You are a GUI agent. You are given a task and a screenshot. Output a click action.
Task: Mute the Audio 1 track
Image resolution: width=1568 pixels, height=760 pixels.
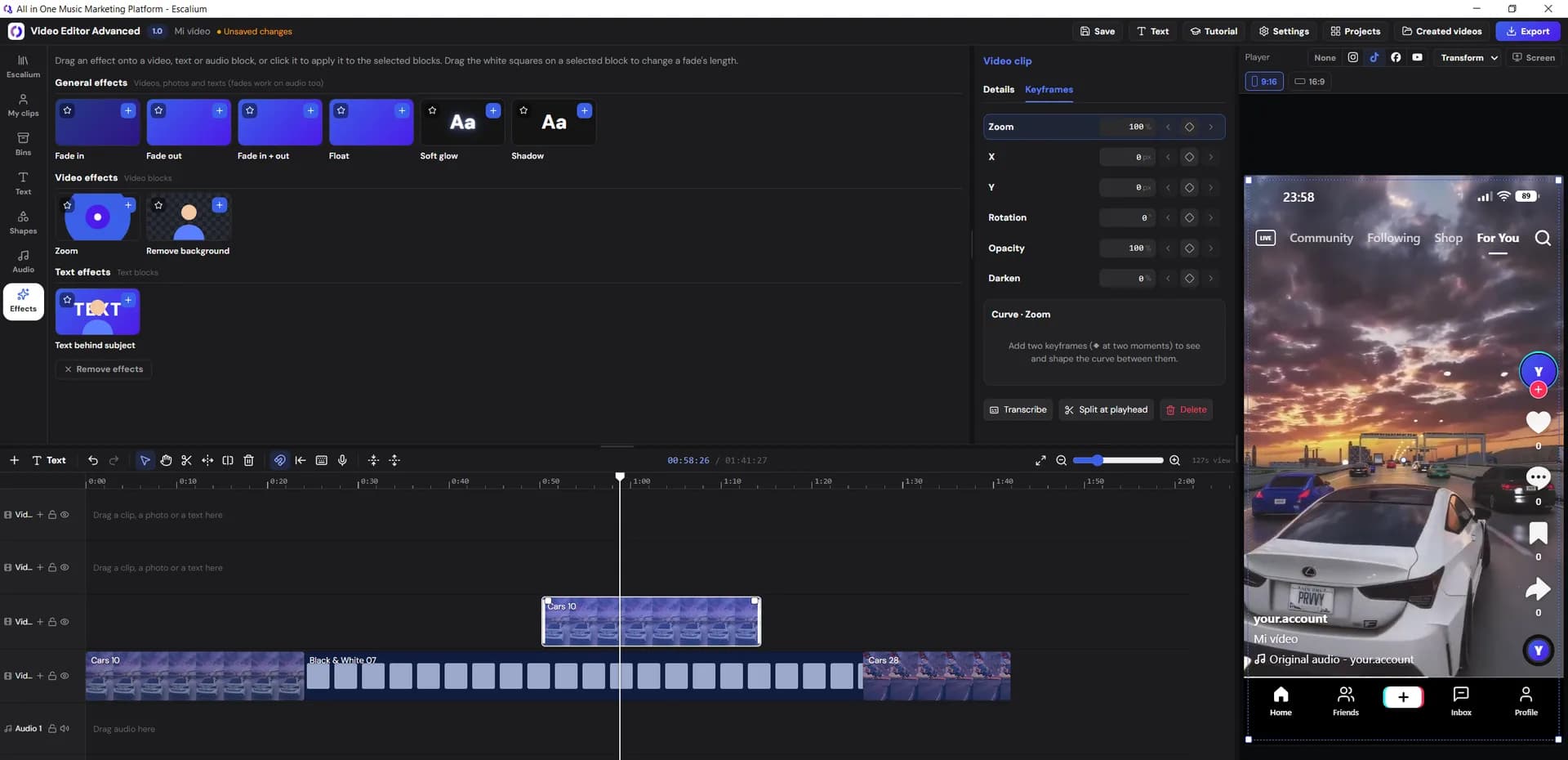pyautogui.click(x=65, y=728)
